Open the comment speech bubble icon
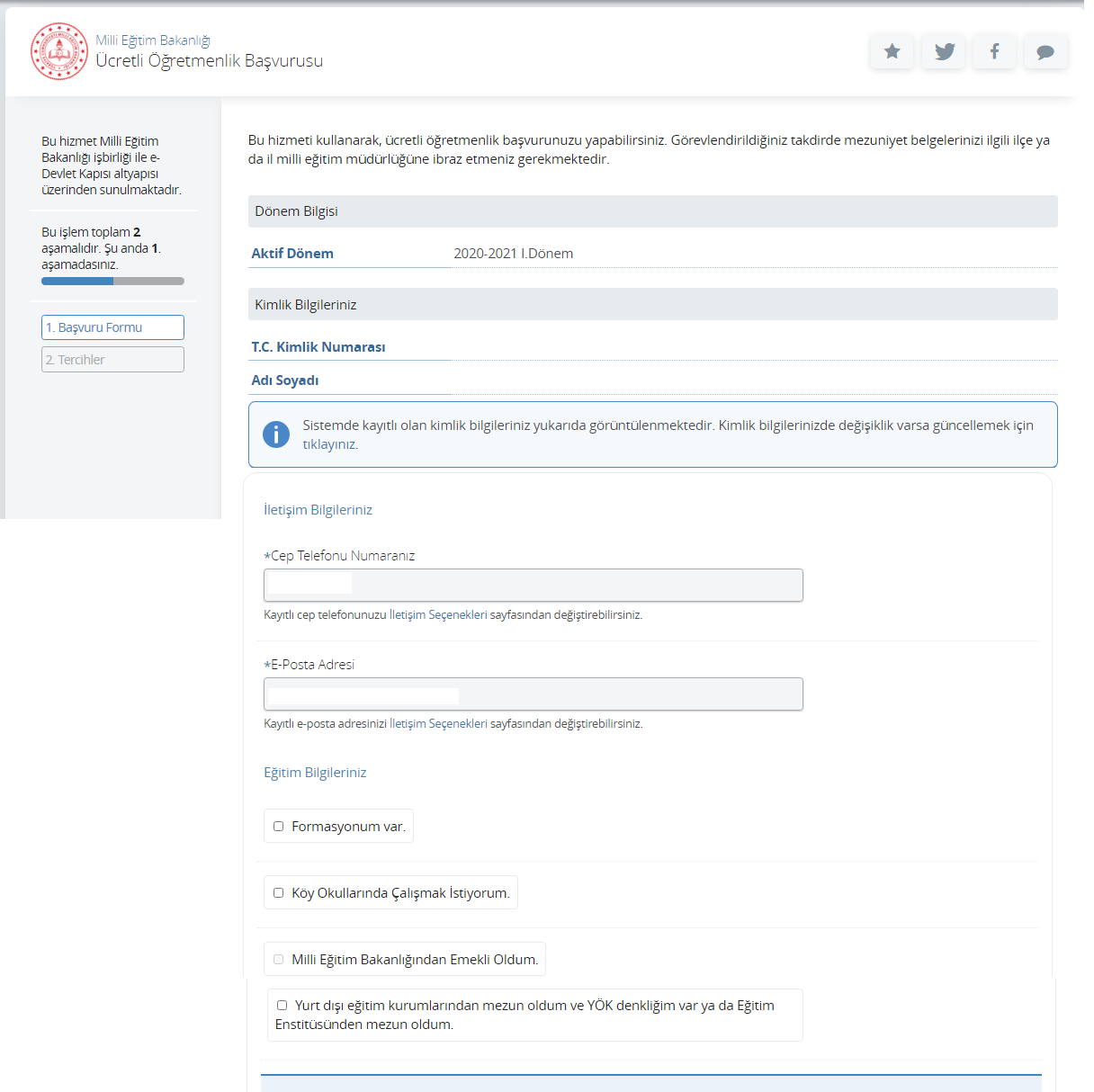 (x=1045, y=51)
